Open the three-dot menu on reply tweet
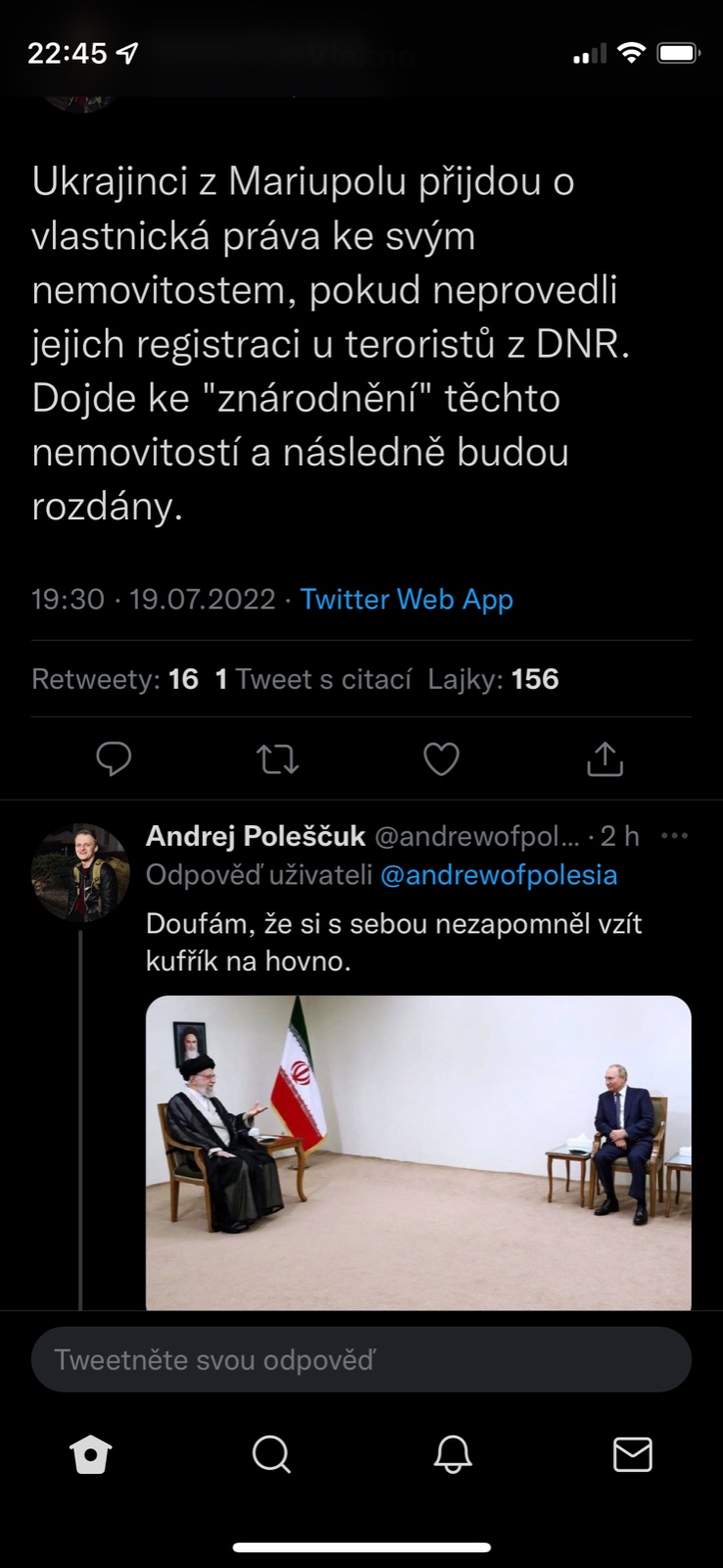723x1568 pixels. [x=675, y=836]
